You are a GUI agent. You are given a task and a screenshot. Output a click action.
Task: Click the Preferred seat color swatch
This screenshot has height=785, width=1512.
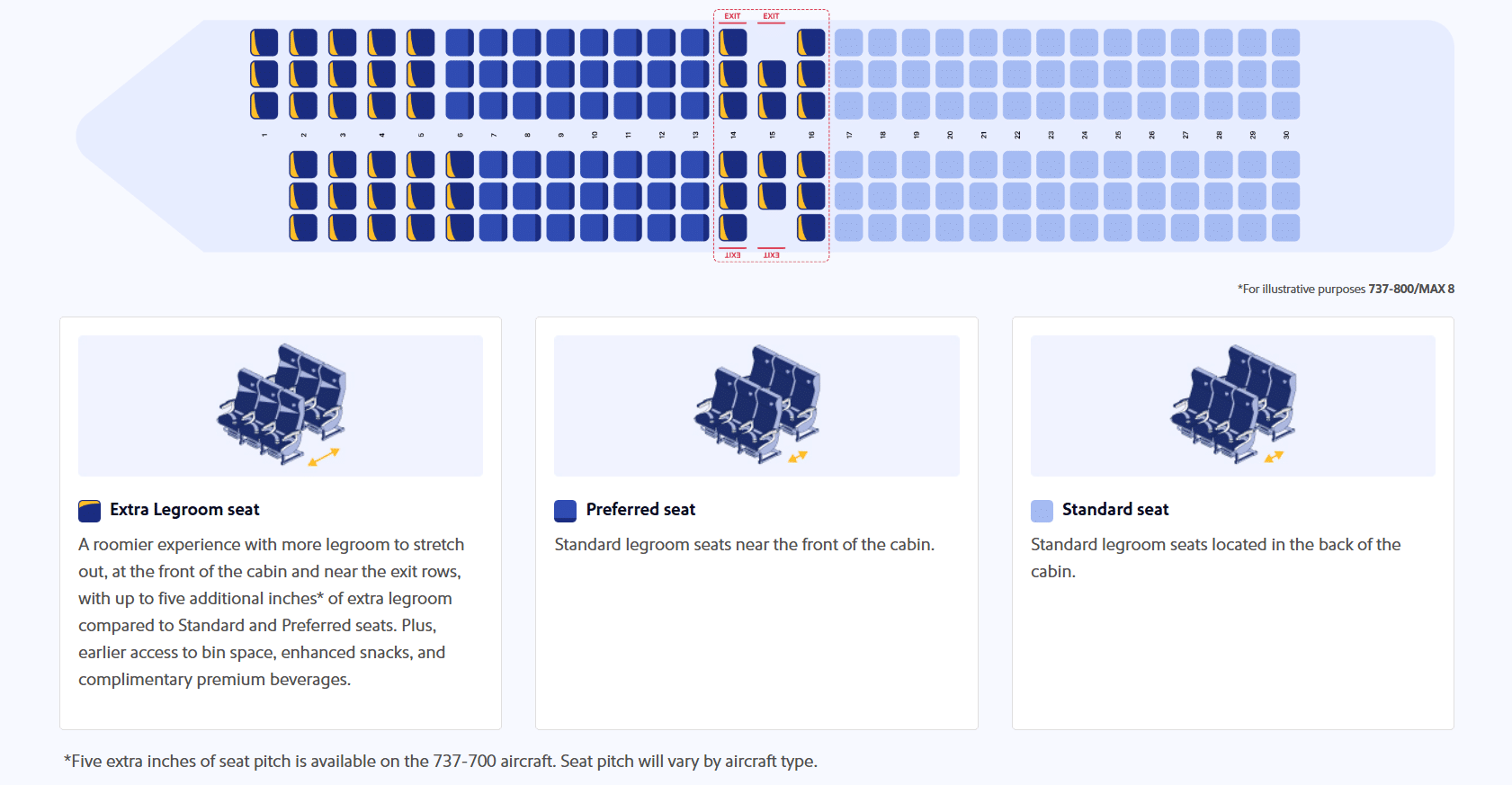tap(565, 511)
